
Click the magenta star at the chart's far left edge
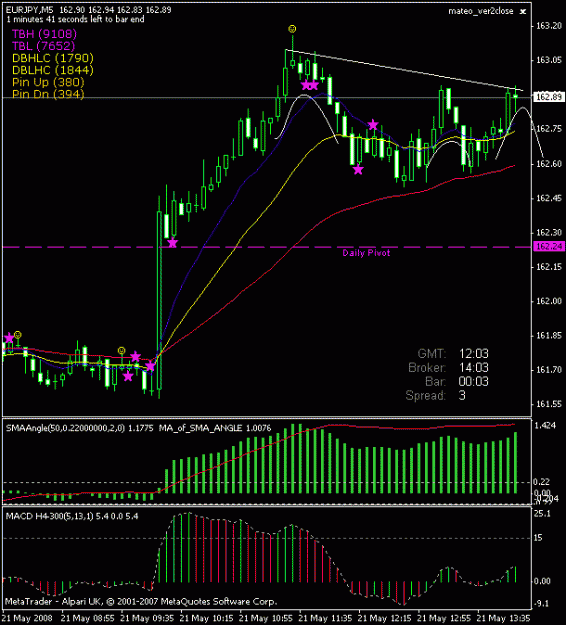pyautogui.click(x=9, y=338)
